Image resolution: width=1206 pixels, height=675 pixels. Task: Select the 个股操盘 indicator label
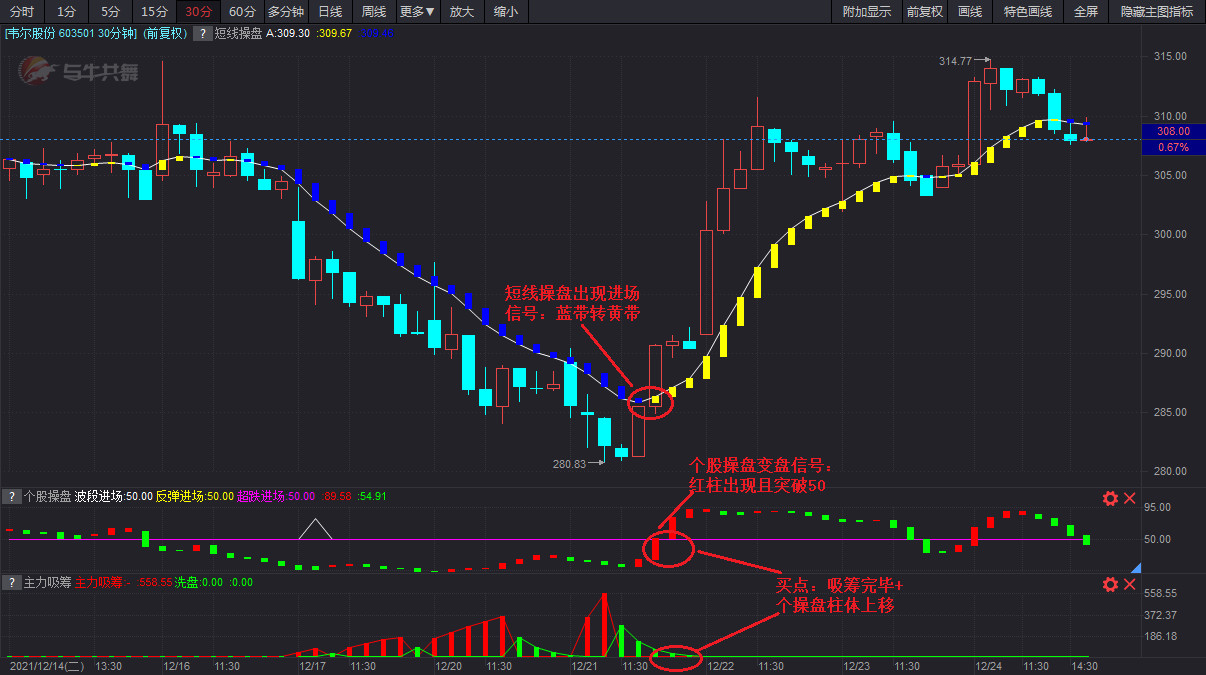[47, 496]
